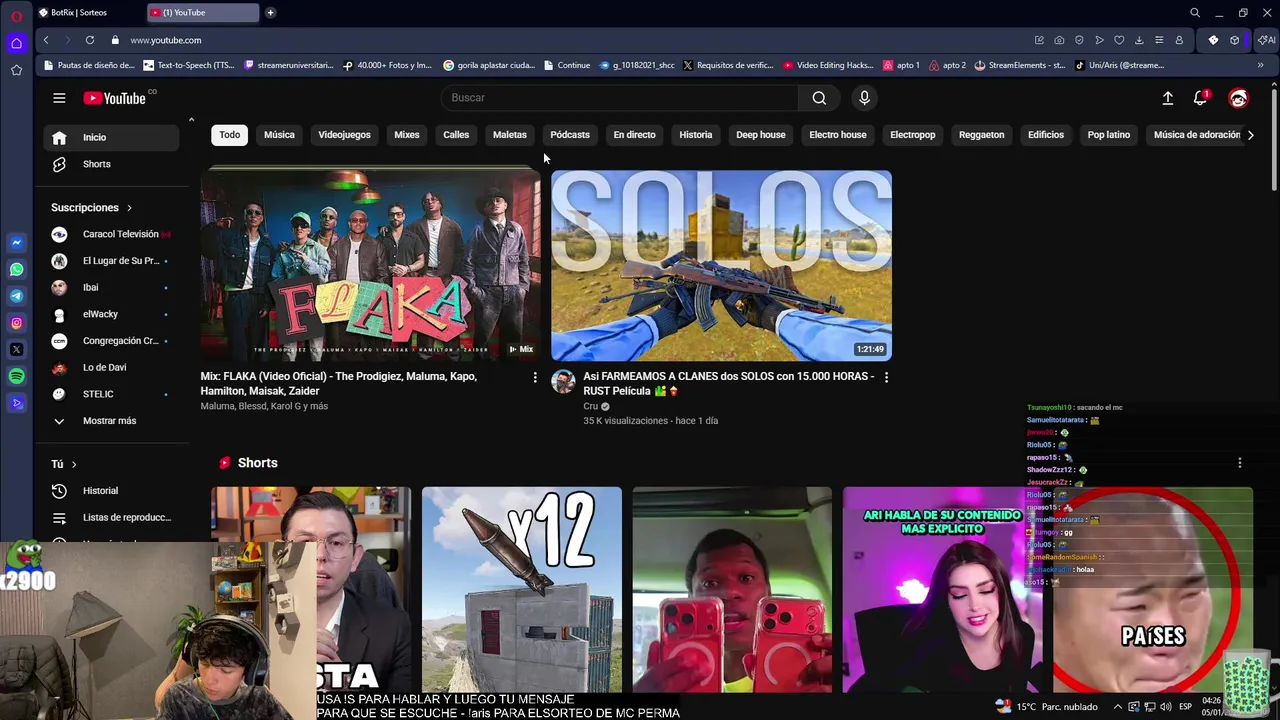Image resolution: width=1280 pixels, height=720 pixels.
Task: Reload the current page
Action: [90, 40]
